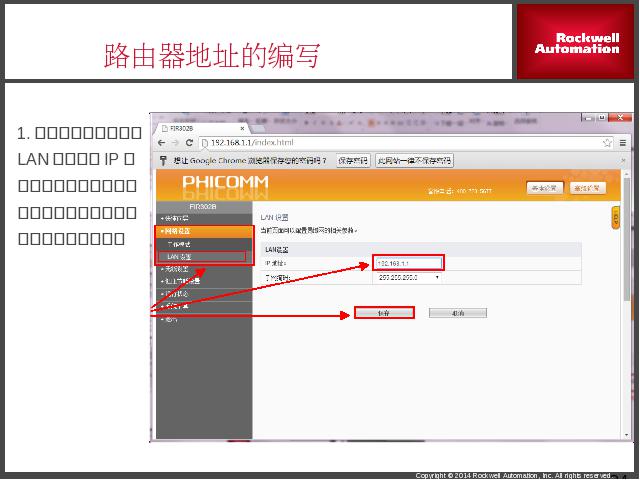Close the FIR302B browser tab

click(242, 128)
